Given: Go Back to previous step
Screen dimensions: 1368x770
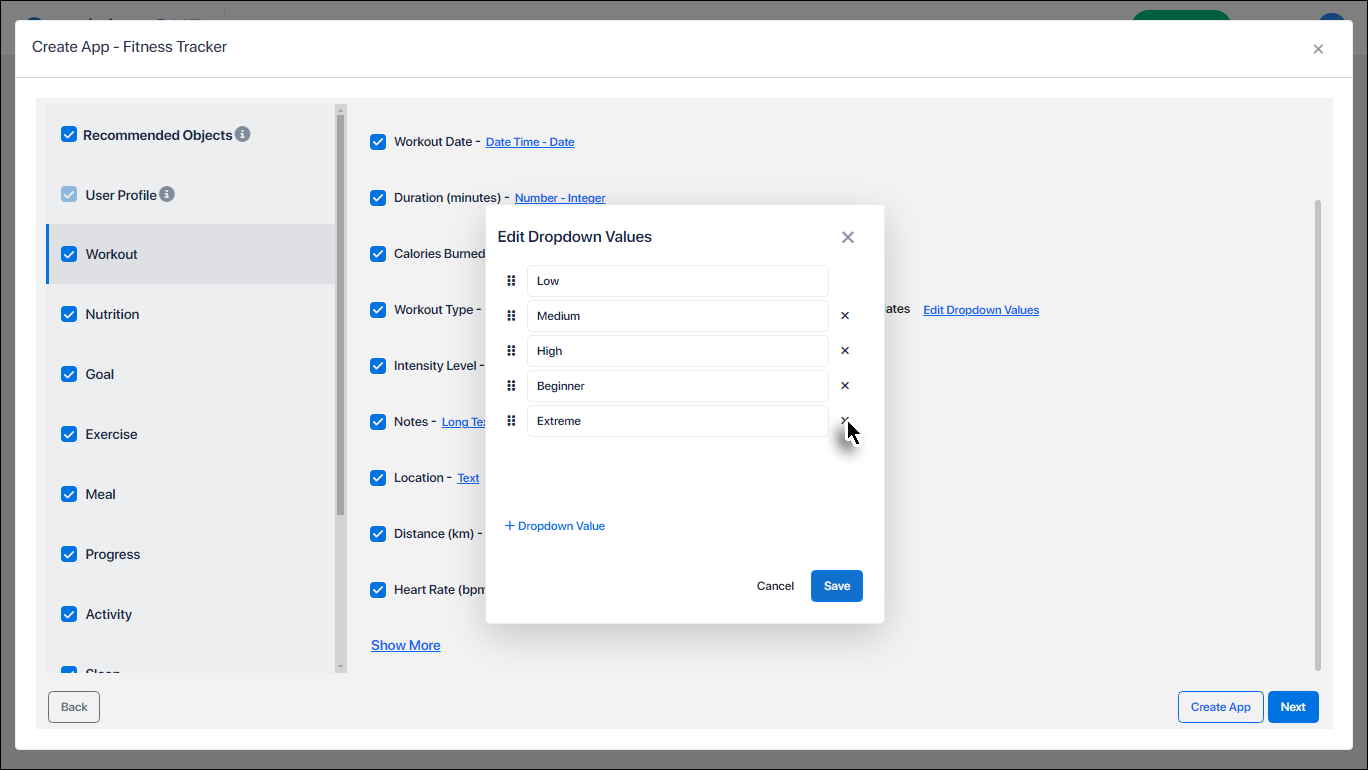Looking at the screenshot, I should 74,707.
